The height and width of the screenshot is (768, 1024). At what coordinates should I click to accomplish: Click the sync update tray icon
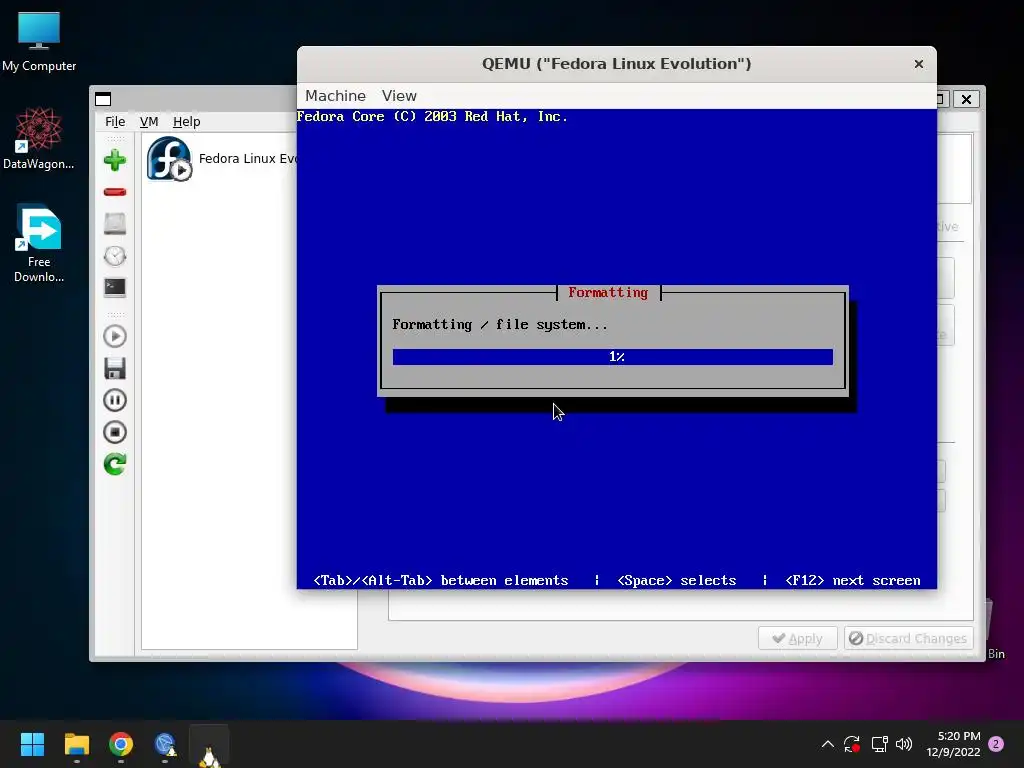coord(852,744)
